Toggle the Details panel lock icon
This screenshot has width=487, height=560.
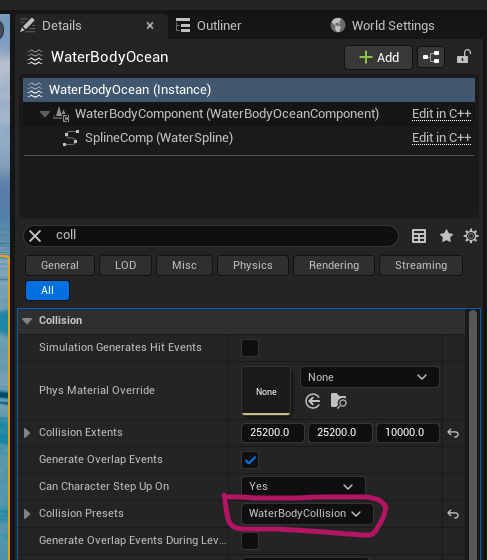pos(464,57)
